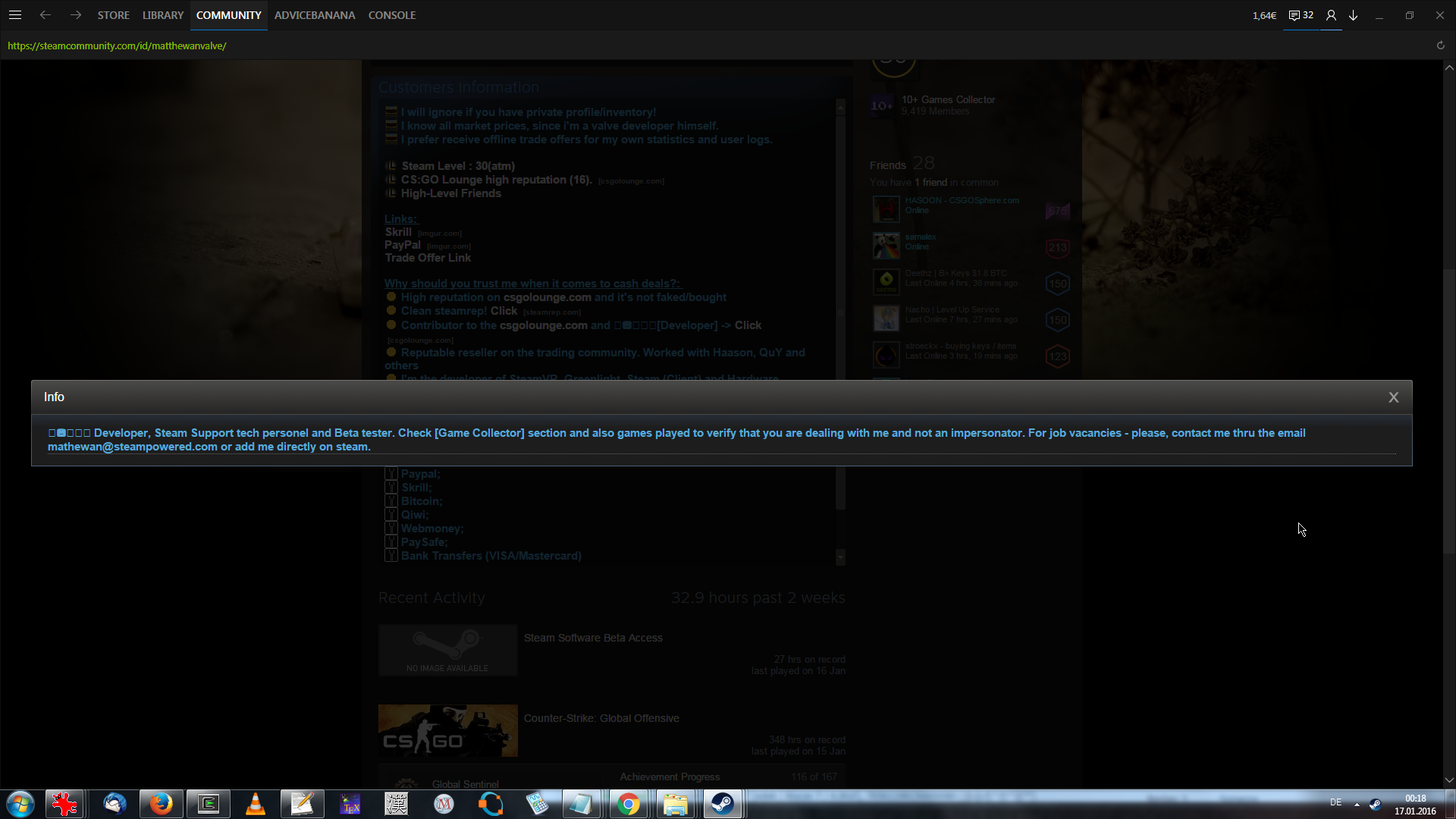Open the hamburger menu icon

[x=15, y=15]
